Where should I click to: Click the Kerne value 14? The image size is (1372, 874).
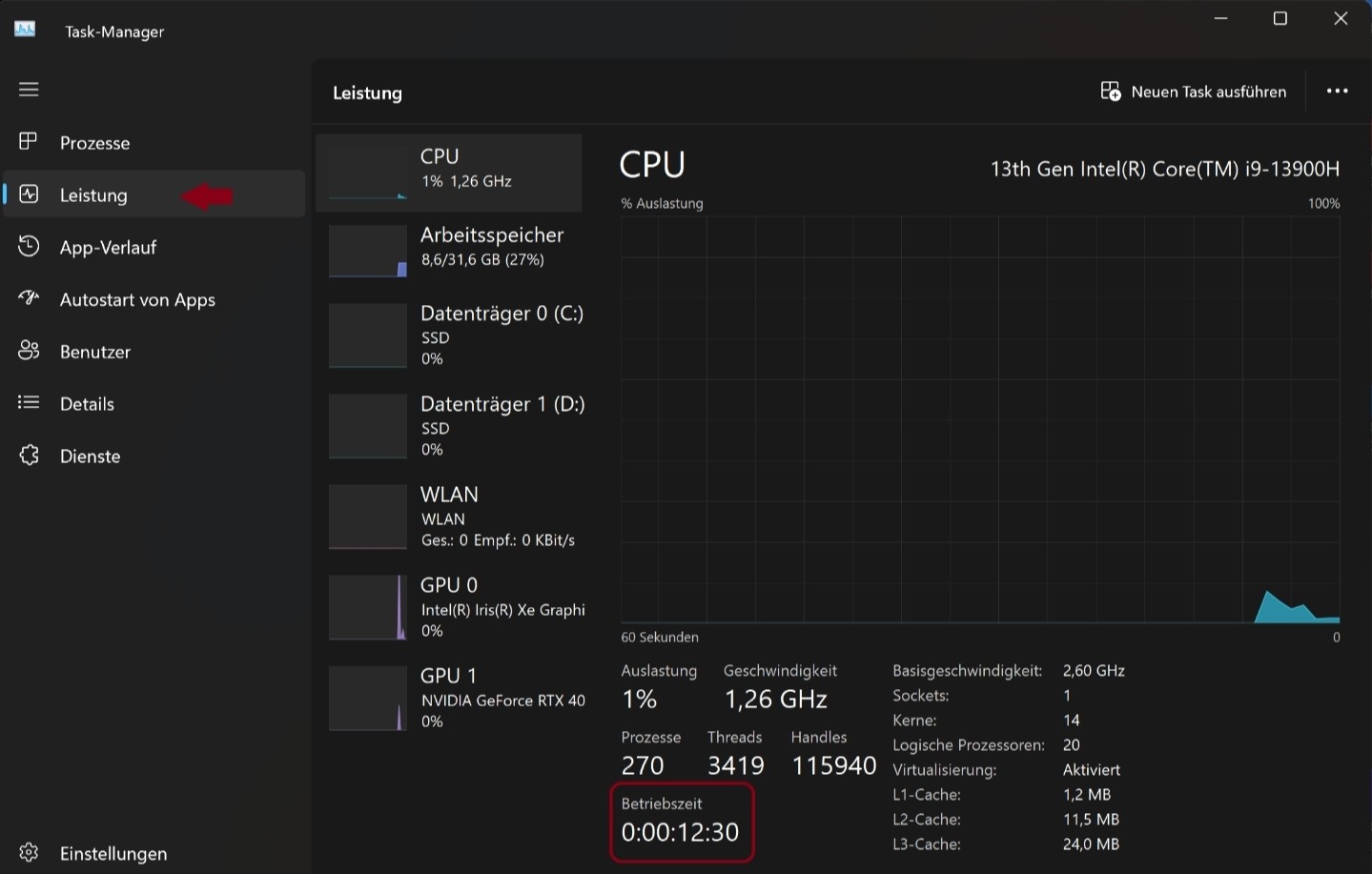pos(1072,721)
